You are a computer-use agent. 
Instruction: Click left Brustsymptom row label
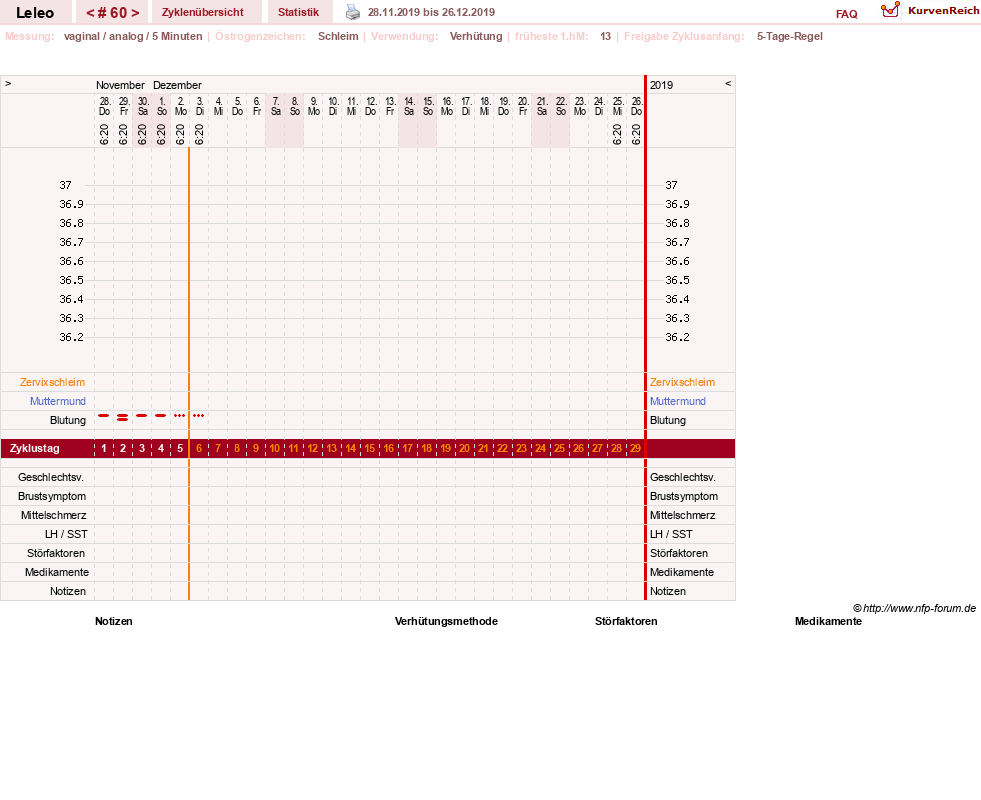pos(52,496)
